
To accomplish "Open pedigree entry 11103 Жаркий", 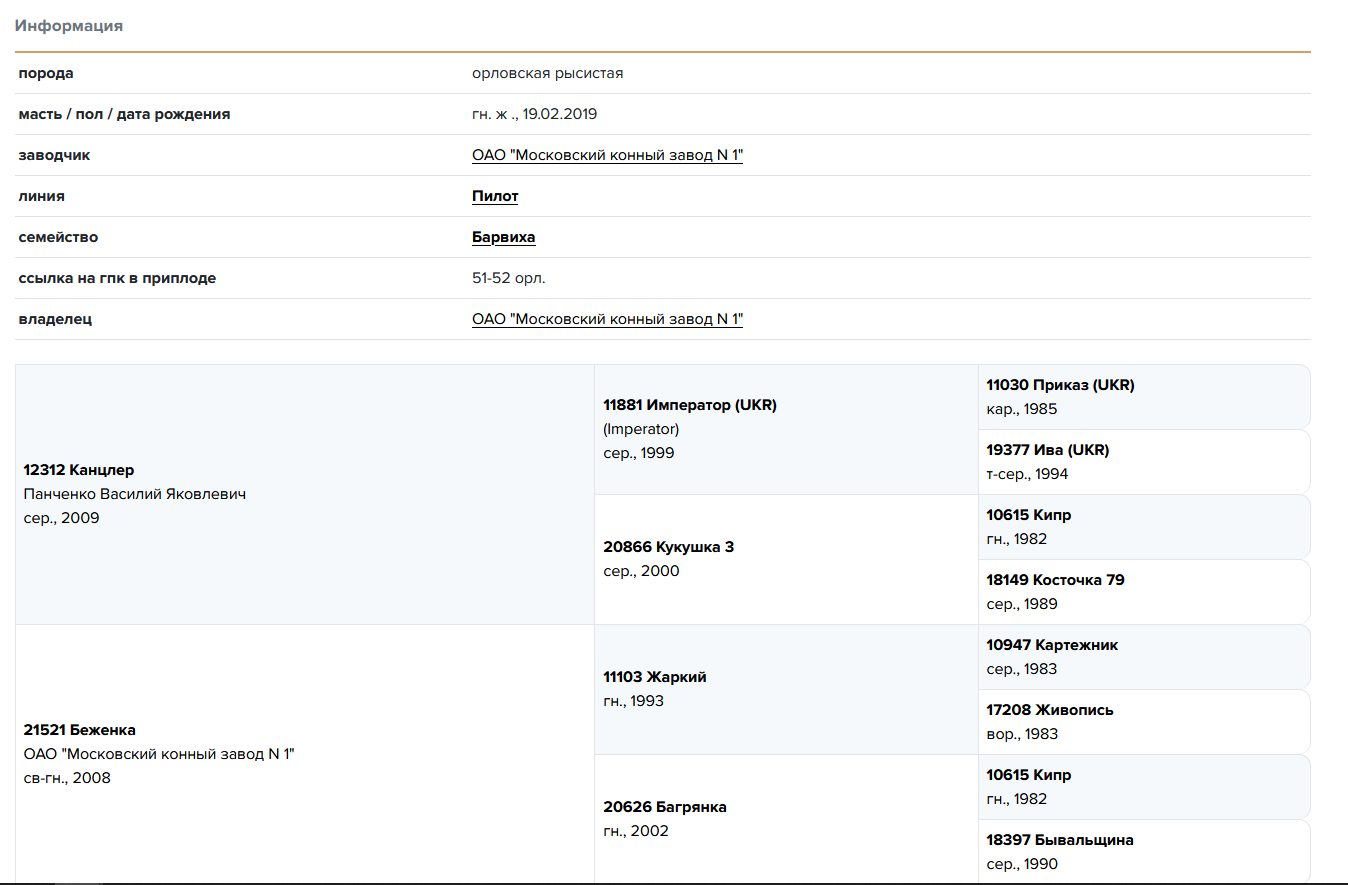I will click(655, 677).
